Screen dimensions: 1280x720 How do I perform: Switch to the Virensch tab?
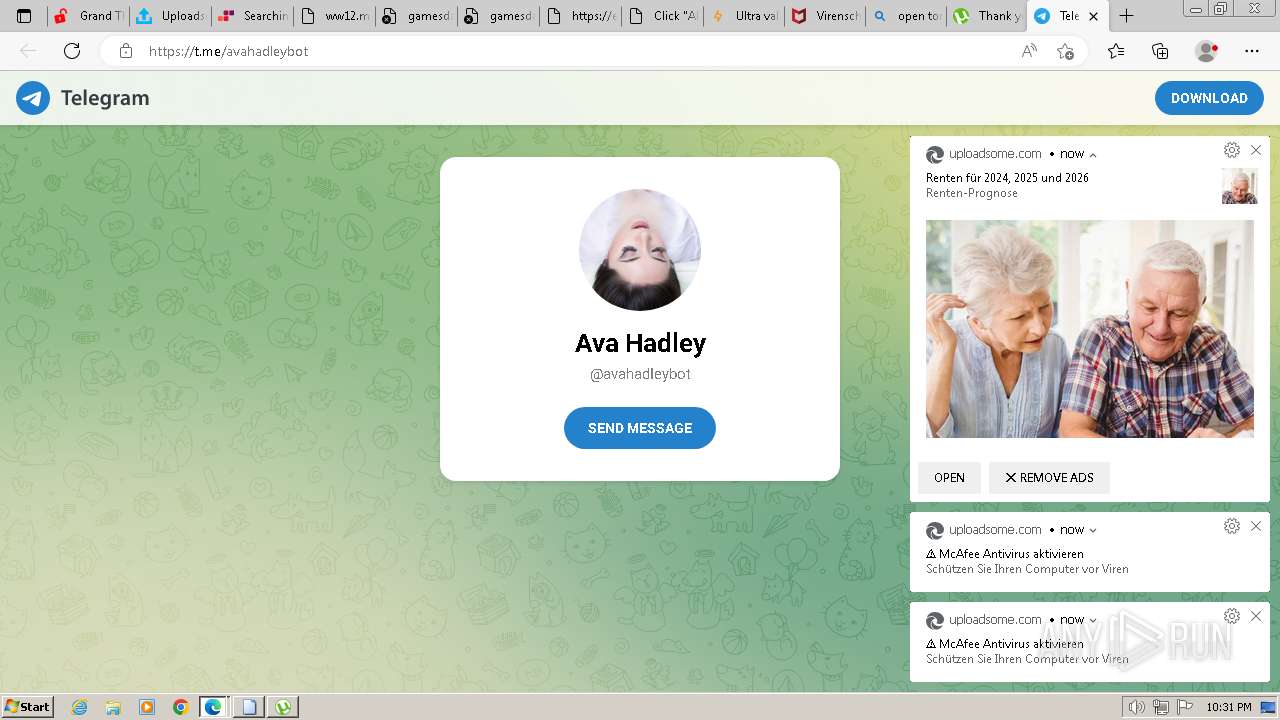tap(826, 16)
